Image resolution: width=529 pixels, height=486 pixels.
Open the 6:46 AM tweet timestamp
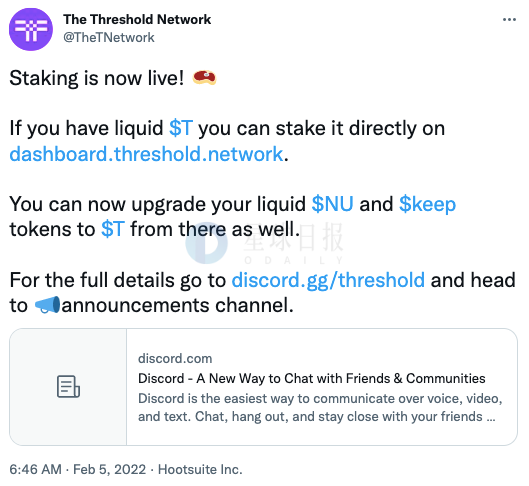(x=35, y=469)
